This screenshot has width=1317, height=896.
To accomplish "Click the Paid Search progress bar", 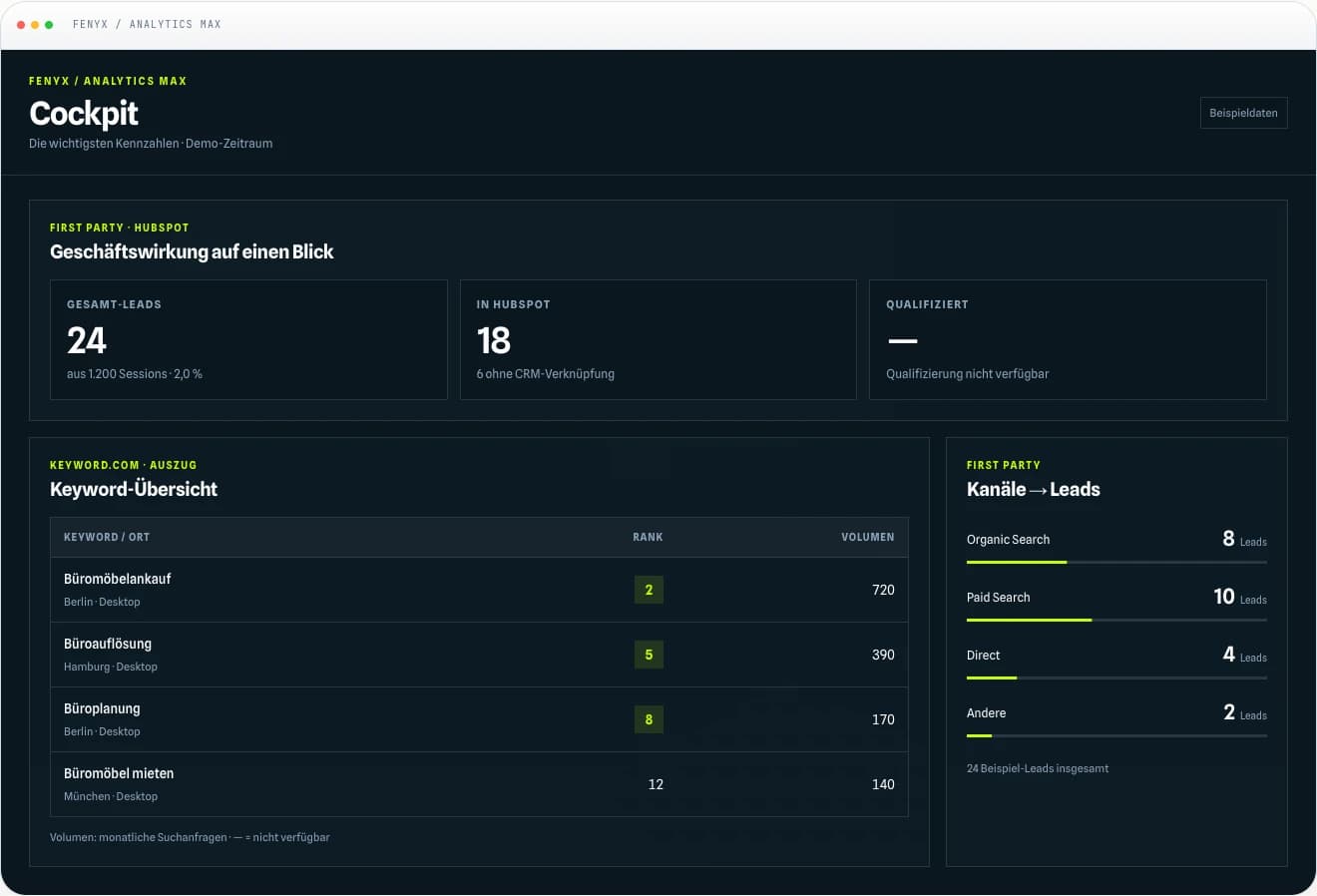I will (1116, 621).
